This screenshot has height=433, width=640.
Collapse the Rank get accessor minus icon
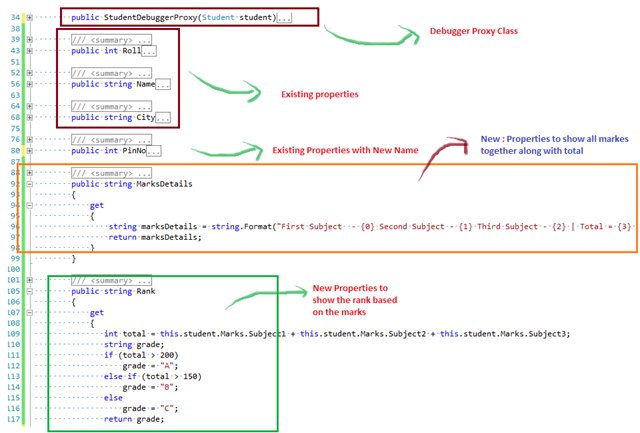click(30, 312)
